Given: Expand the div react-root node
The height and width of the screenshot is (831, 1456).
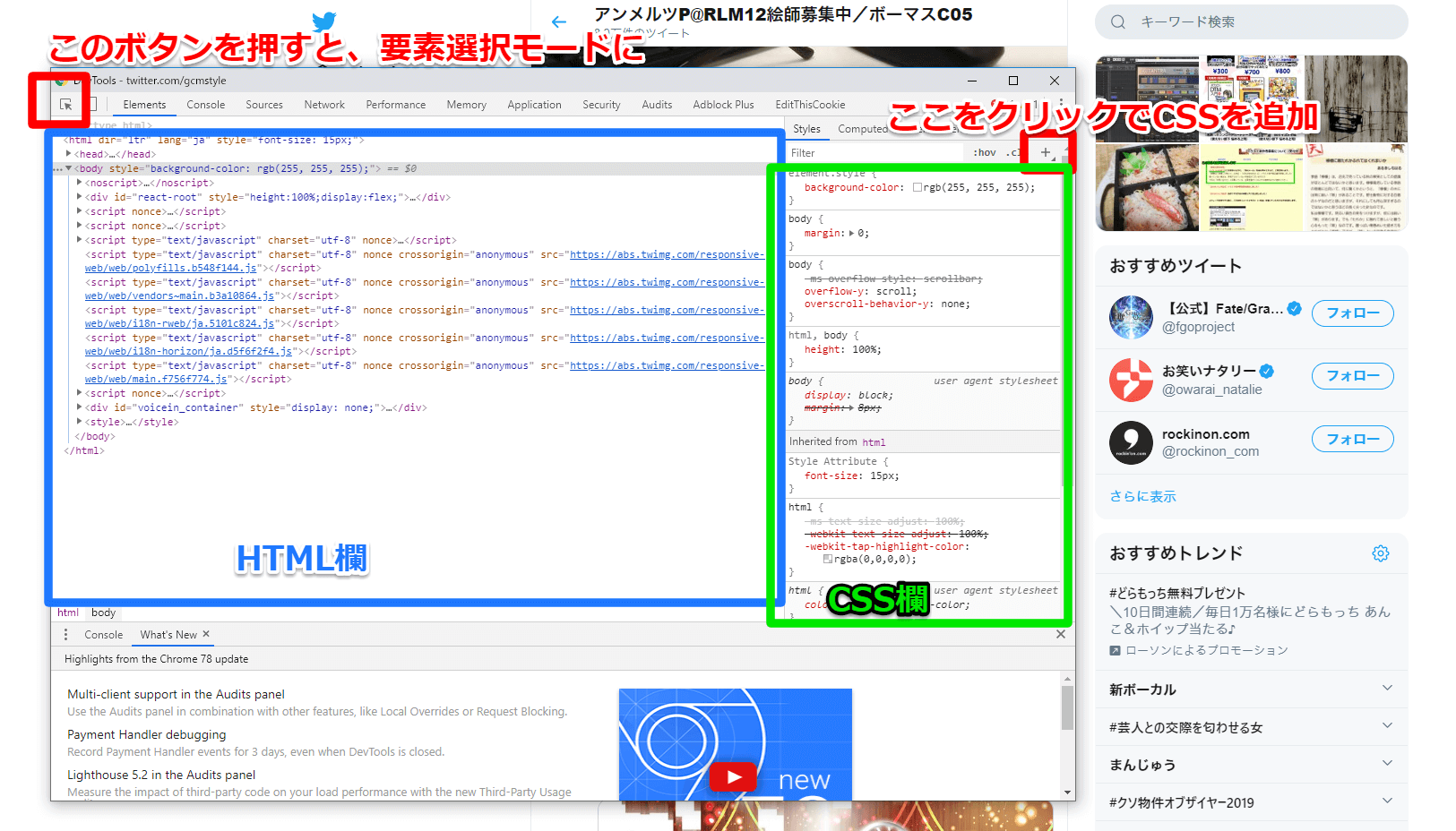Looking at the screenshot, I should (80, 197).
